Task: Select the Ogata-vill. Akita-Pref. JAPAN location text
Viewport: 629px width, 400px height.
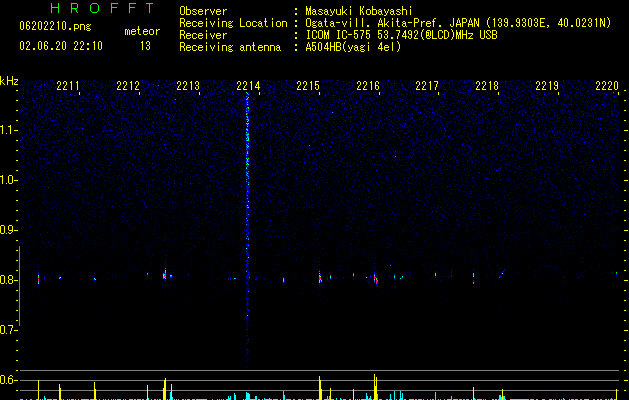Action: point(458,23)
